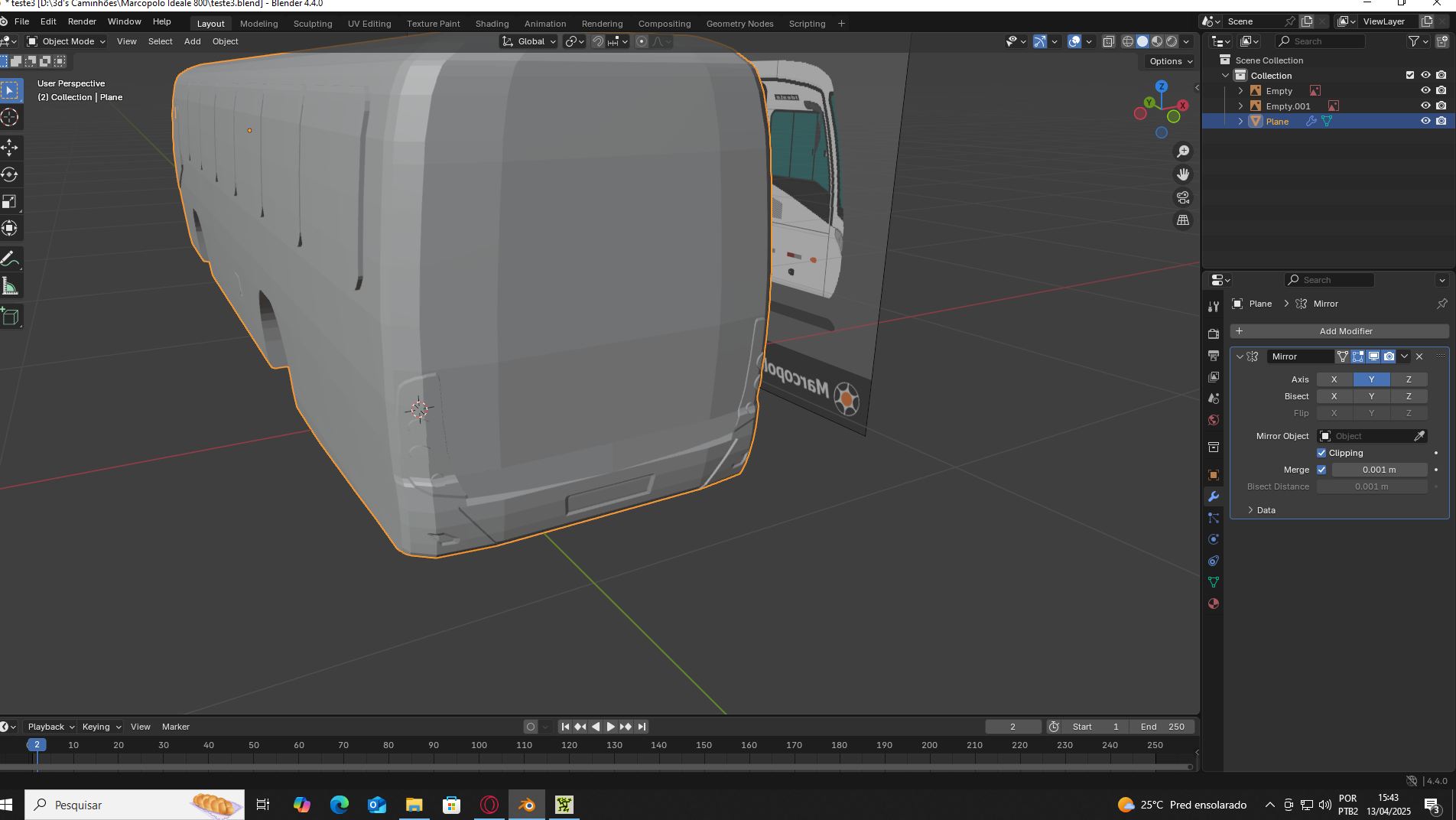The image size is (1456, 820).
Task: Activate the Scale tool
Action: click(x=10, y=201)
